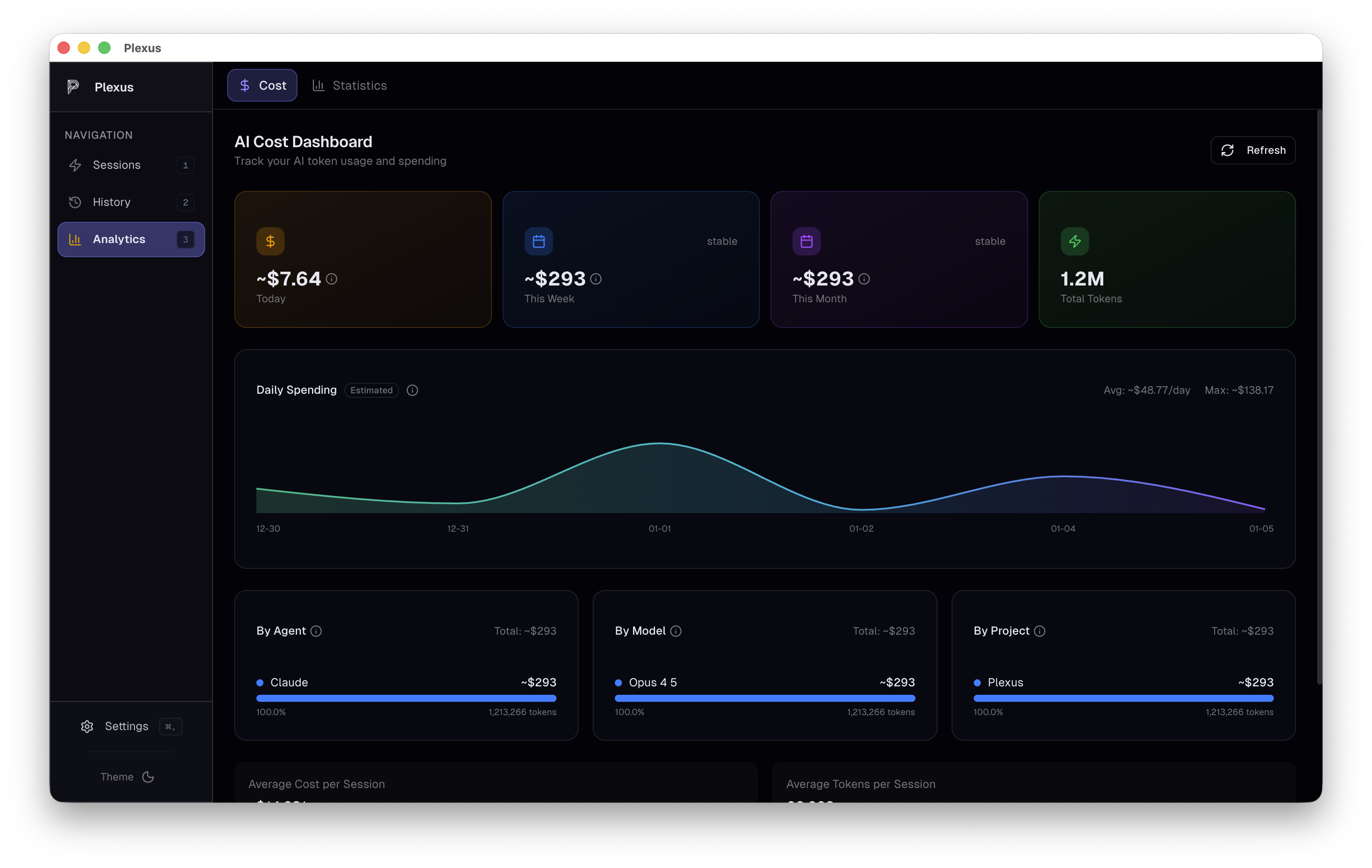1372x868 pixels.
Task: Click the calendar icon on This Week card
Action: (x=538, y=241)
